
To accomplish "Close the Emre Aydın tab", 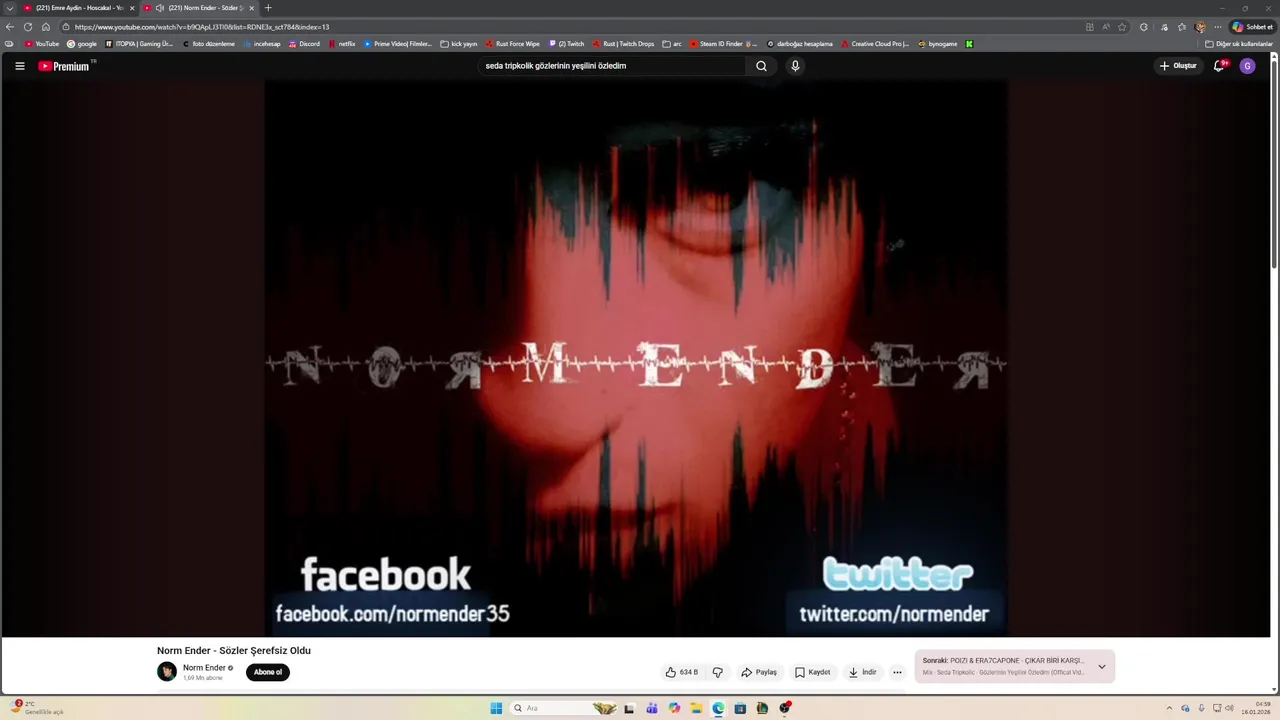I will point(131,8).
